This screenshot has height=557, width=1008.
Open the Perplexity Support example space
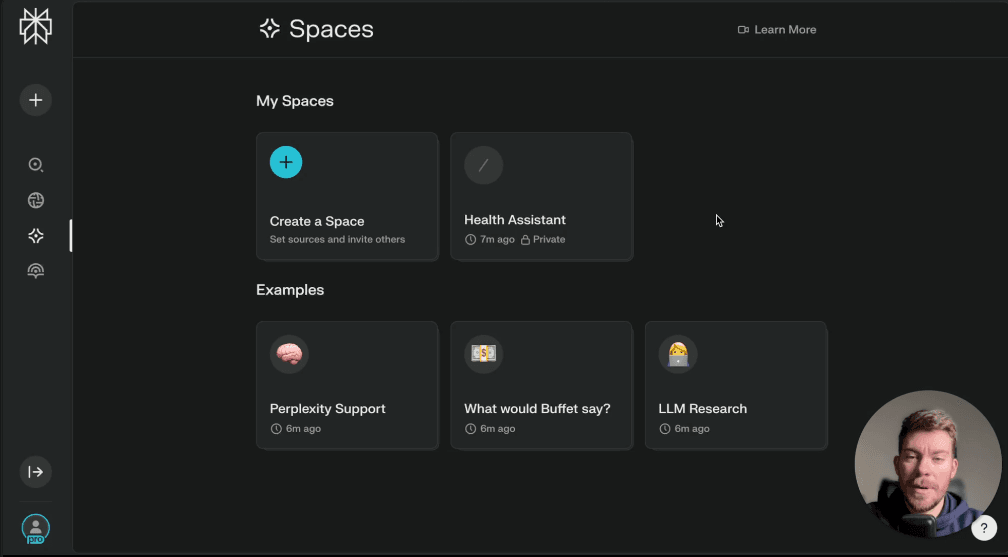(x=347, y=385)
